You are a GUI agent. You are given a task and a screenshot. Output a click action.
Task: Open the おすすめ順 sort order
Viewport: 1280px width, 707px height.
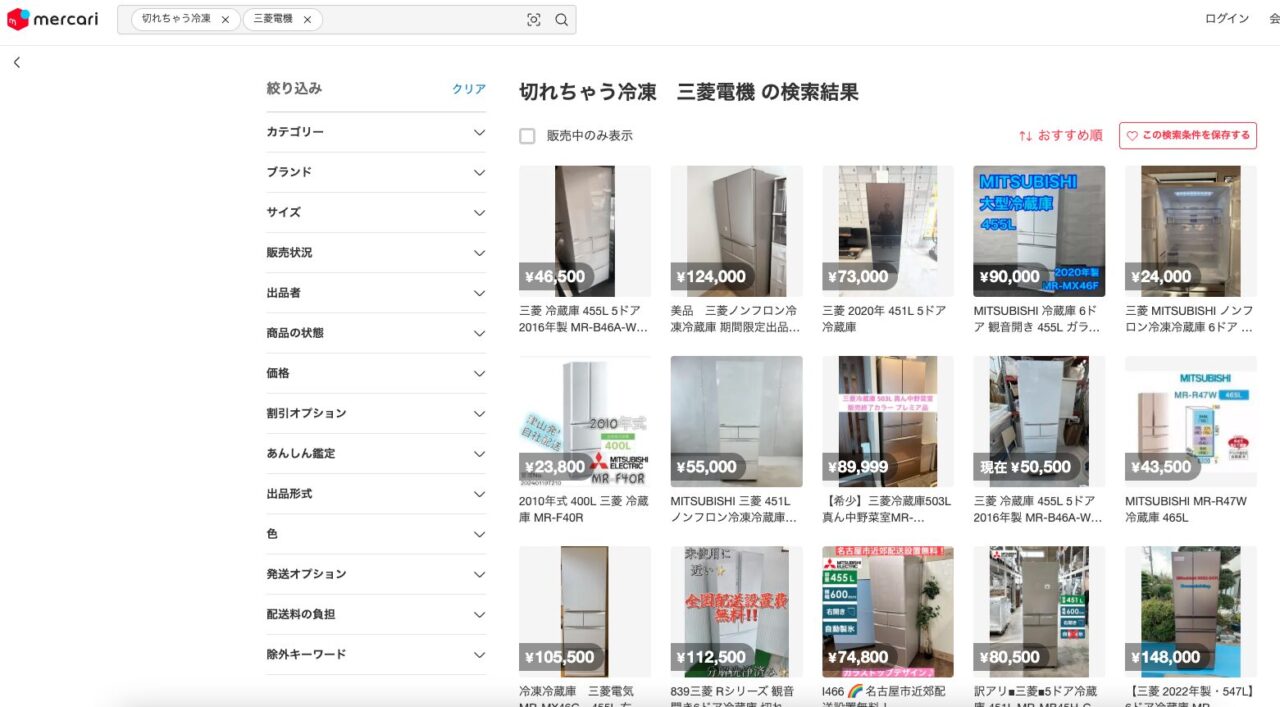tap(1060, 136)
